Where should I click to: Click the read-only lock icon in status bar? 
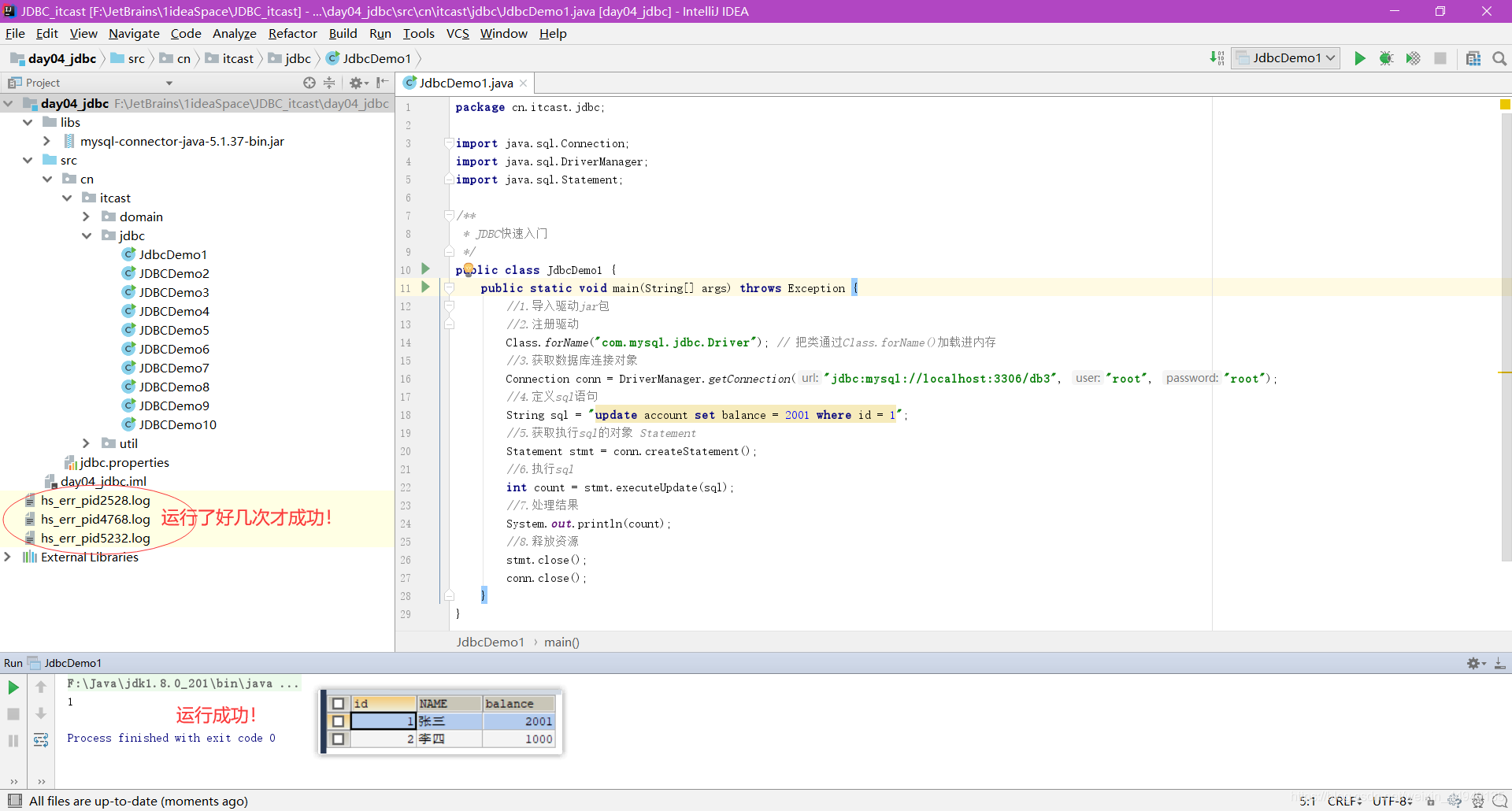pyautogui.click(x=1431, y=801)
